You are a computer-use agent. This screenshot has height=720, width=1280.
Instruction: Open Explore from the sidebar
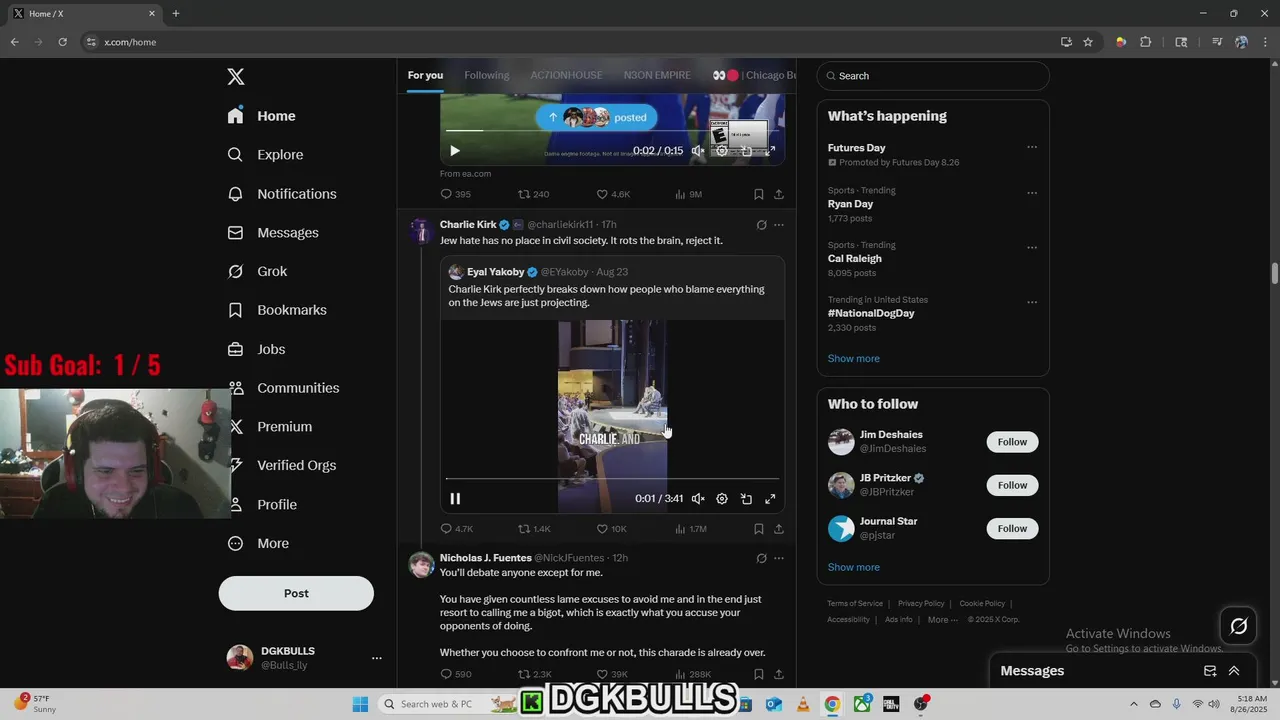pyautogui.click(x=265, y=155)
